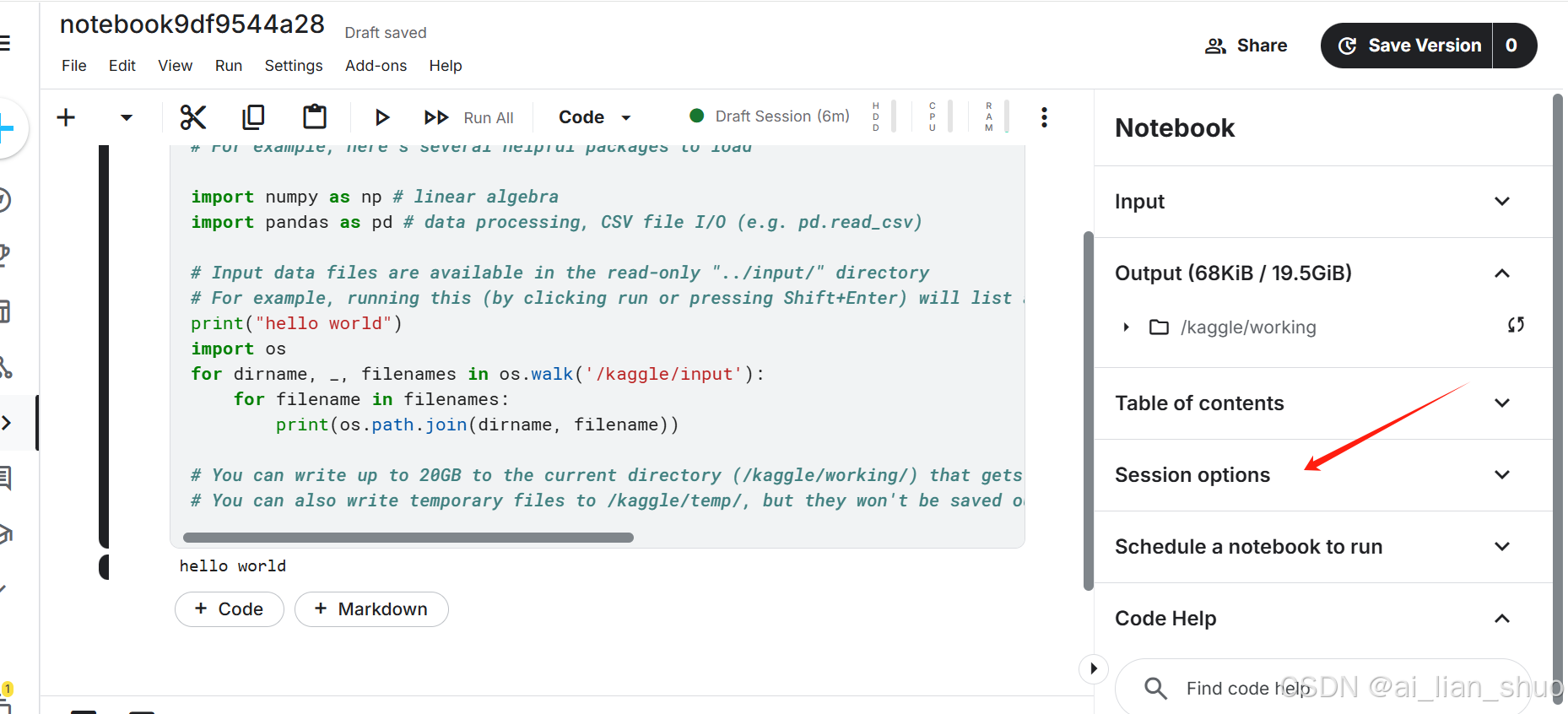Screen dimensions: 1568x714
Task: Open the Settings menu
Action: click(294, 66)
